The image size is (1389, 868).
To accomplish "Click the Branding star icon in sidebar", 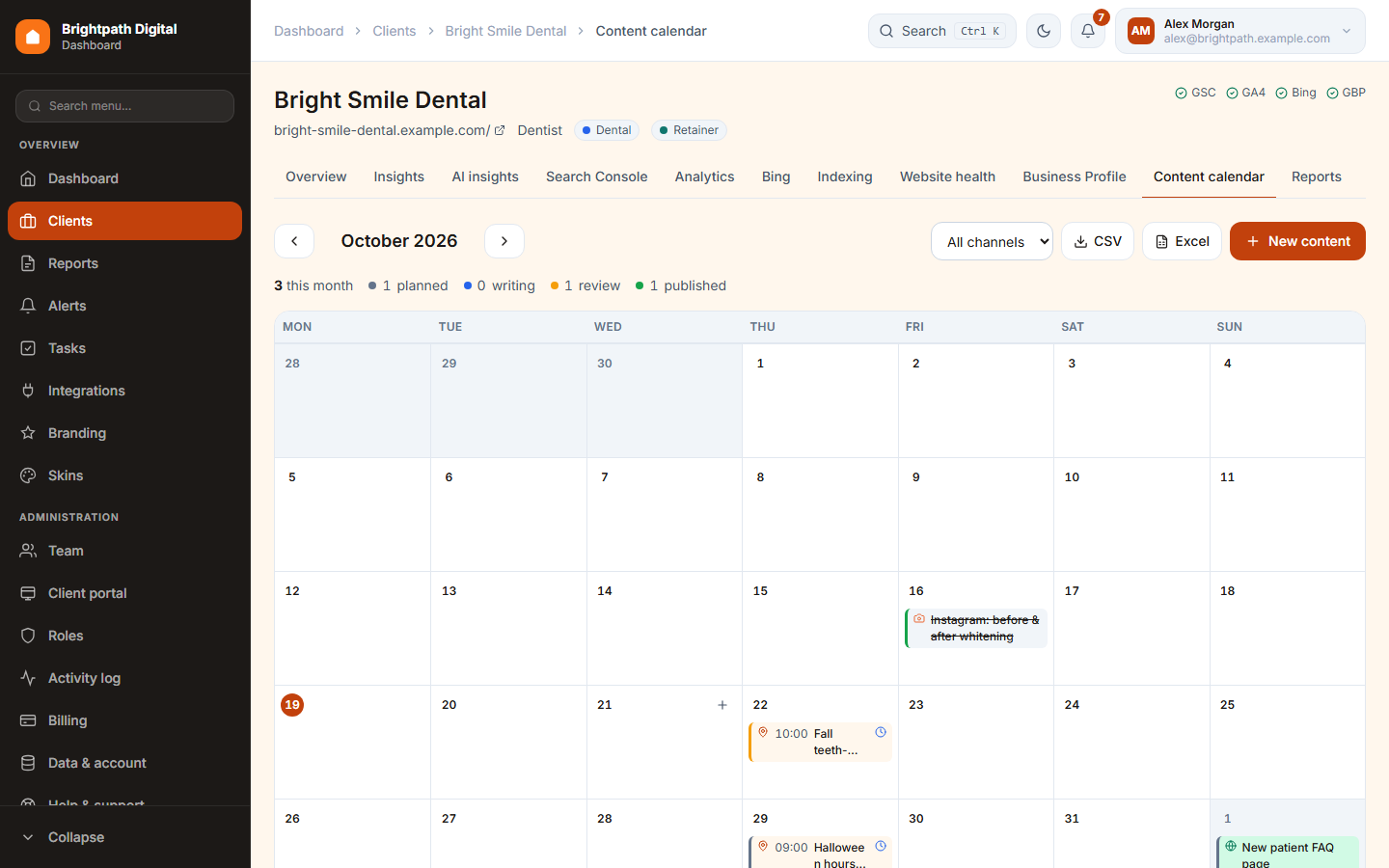I will (x=28, y=433).
